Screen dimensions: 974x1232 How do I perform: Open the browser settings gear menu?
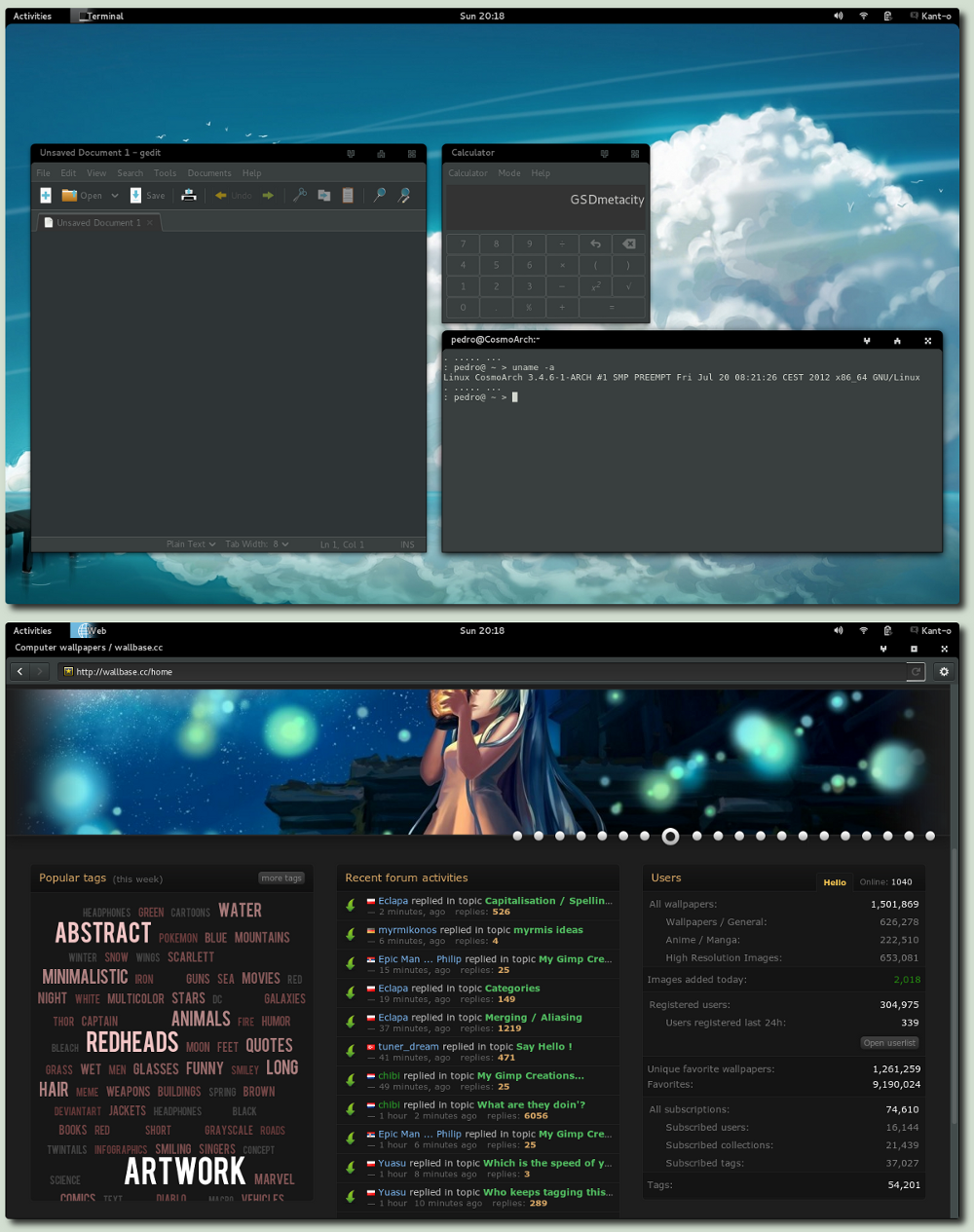(x=943, y=672)
